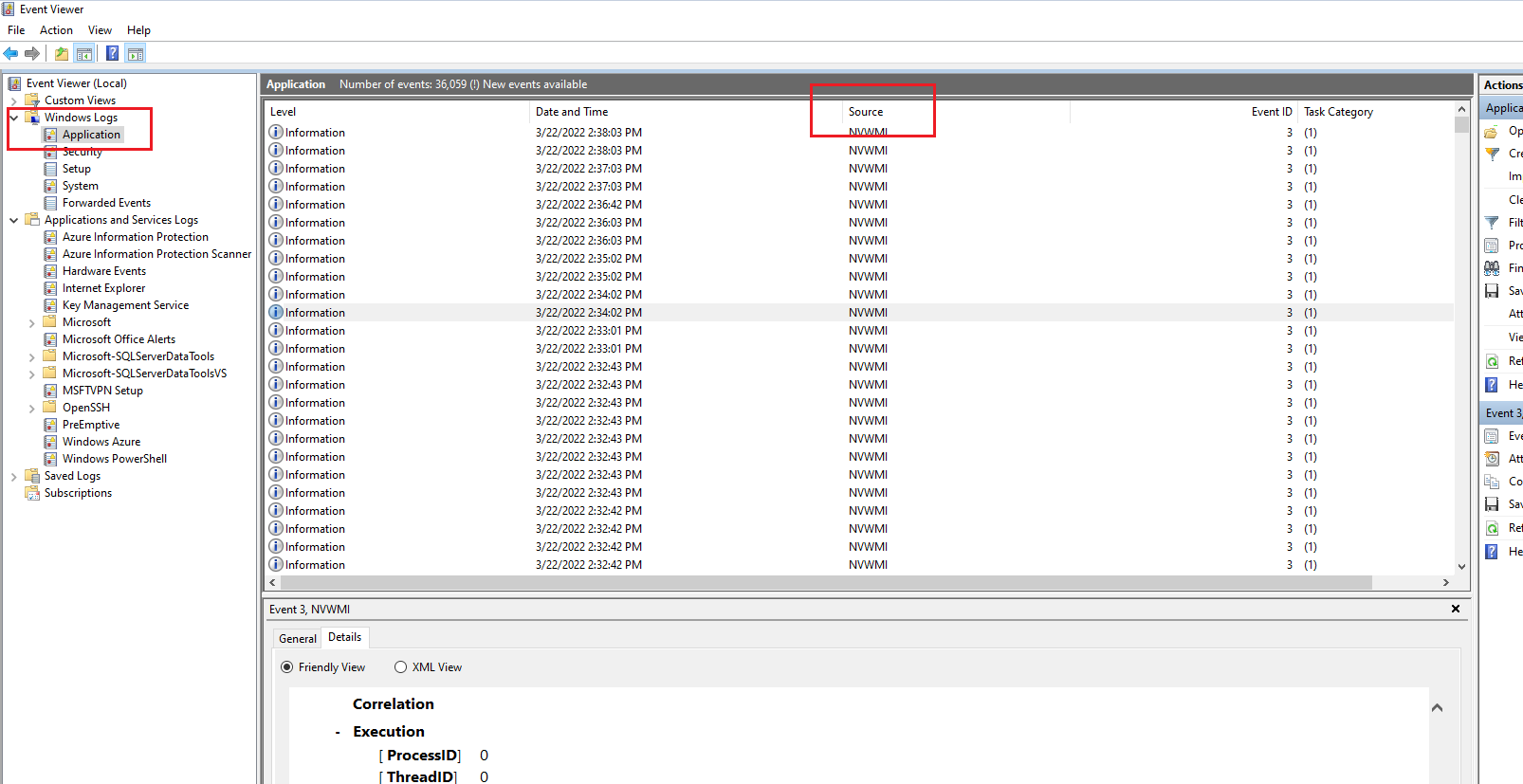This screenshot has height=784, width=1523.
Task: Click Show/Hide Console Tree toolbar icon
Action: (84, 53)
